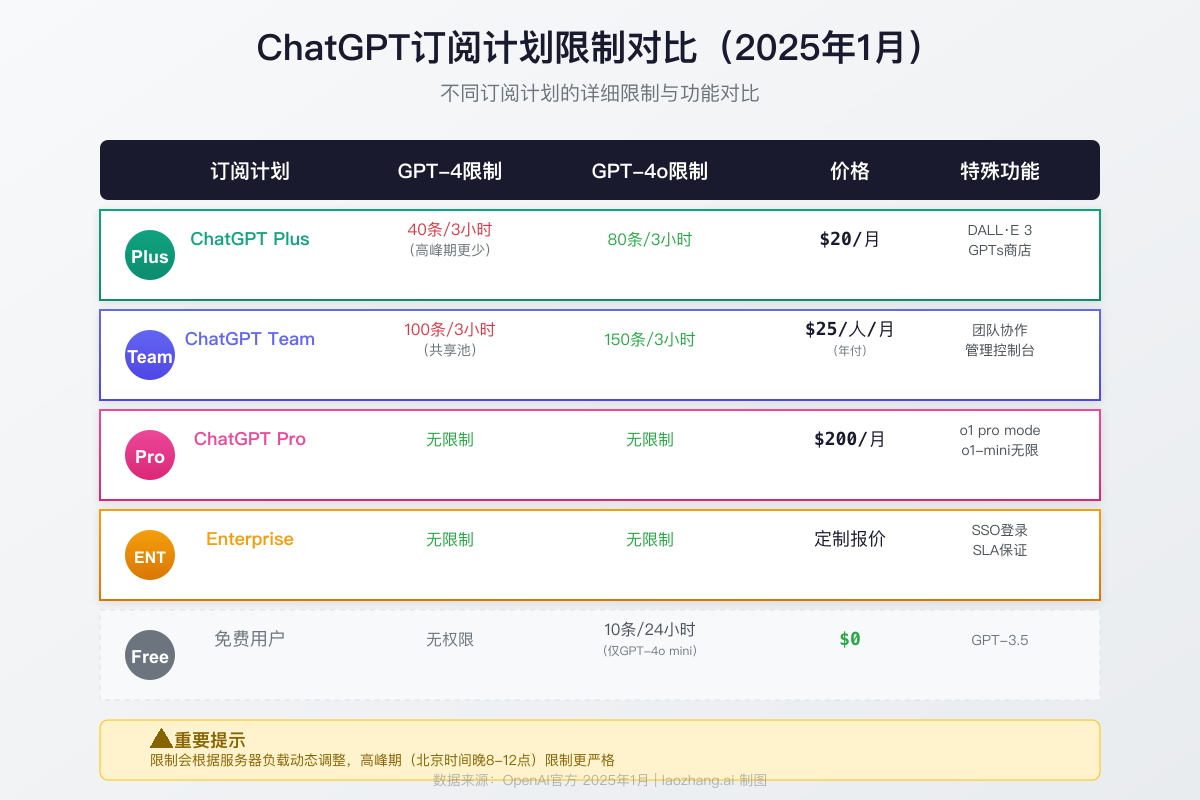Screen dimensions: 1200x800
Task: Click the green $0 price
Action: (x=850, y=639)
